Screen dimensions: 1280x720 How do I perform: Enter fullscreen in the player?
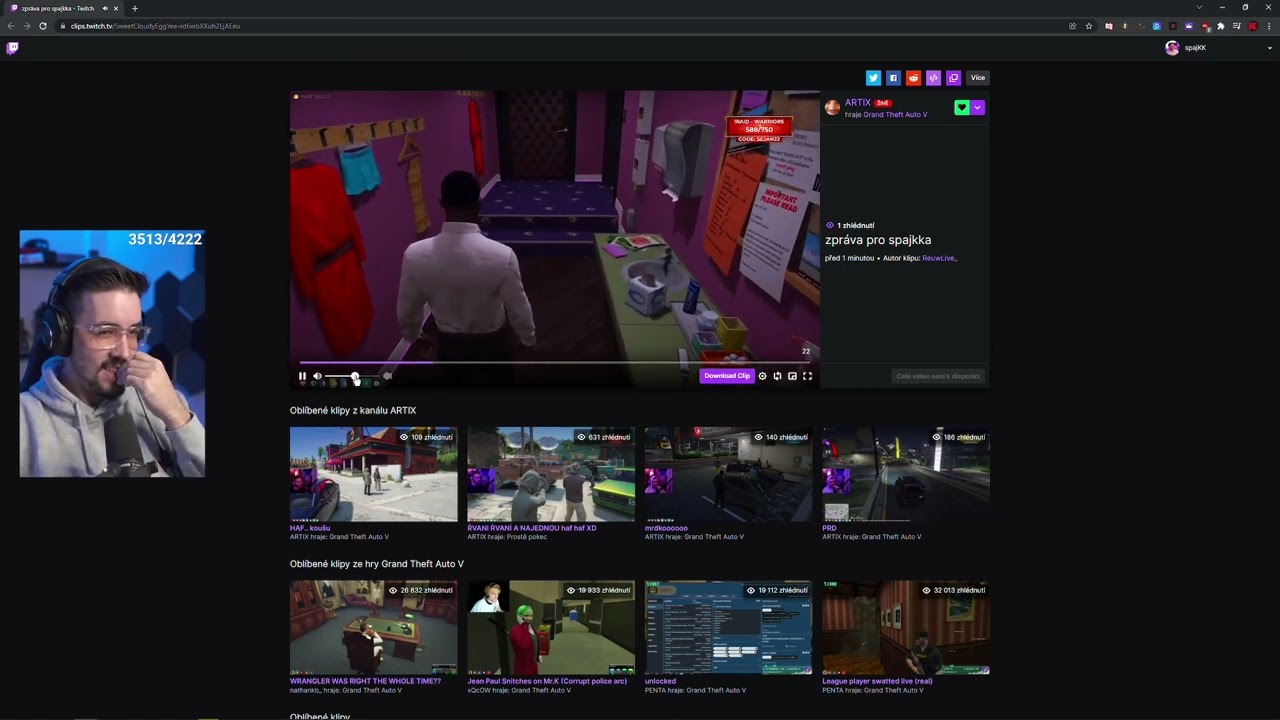[x=807, y=376]
